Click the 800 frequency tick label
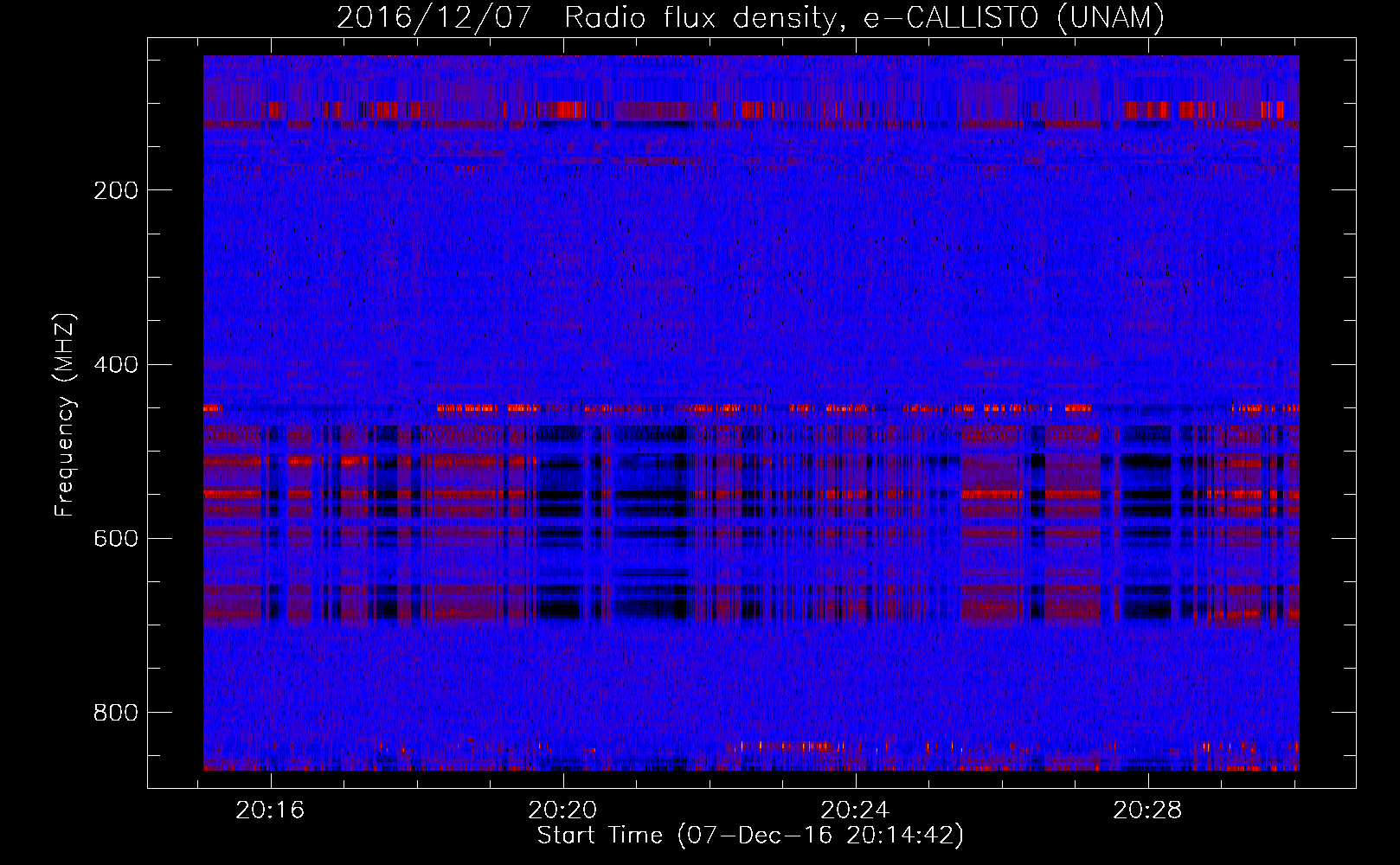This screenshot has height=865, width=1400. [x=116, y=713]
